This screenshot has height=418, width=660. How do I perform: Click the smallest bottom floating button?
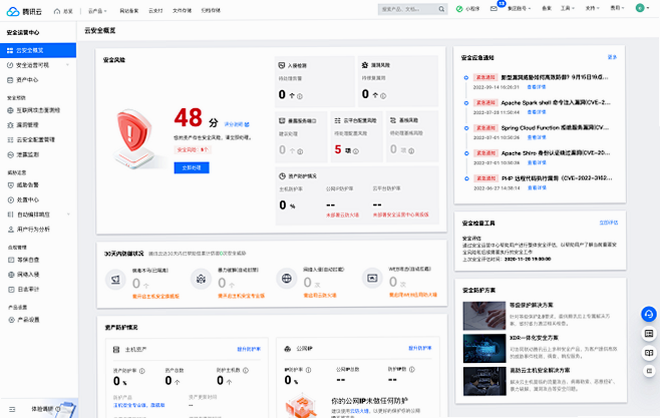point(649,371)
